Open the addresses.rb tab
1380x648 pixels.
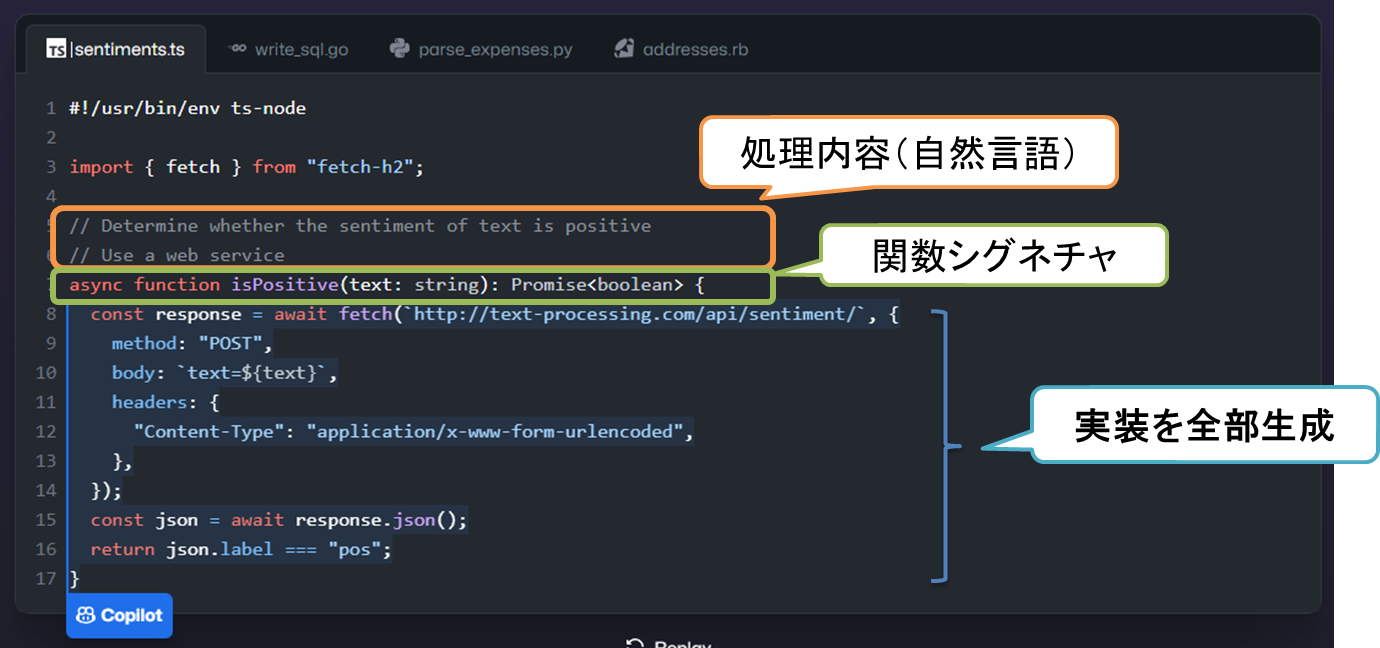click(695, 49)
